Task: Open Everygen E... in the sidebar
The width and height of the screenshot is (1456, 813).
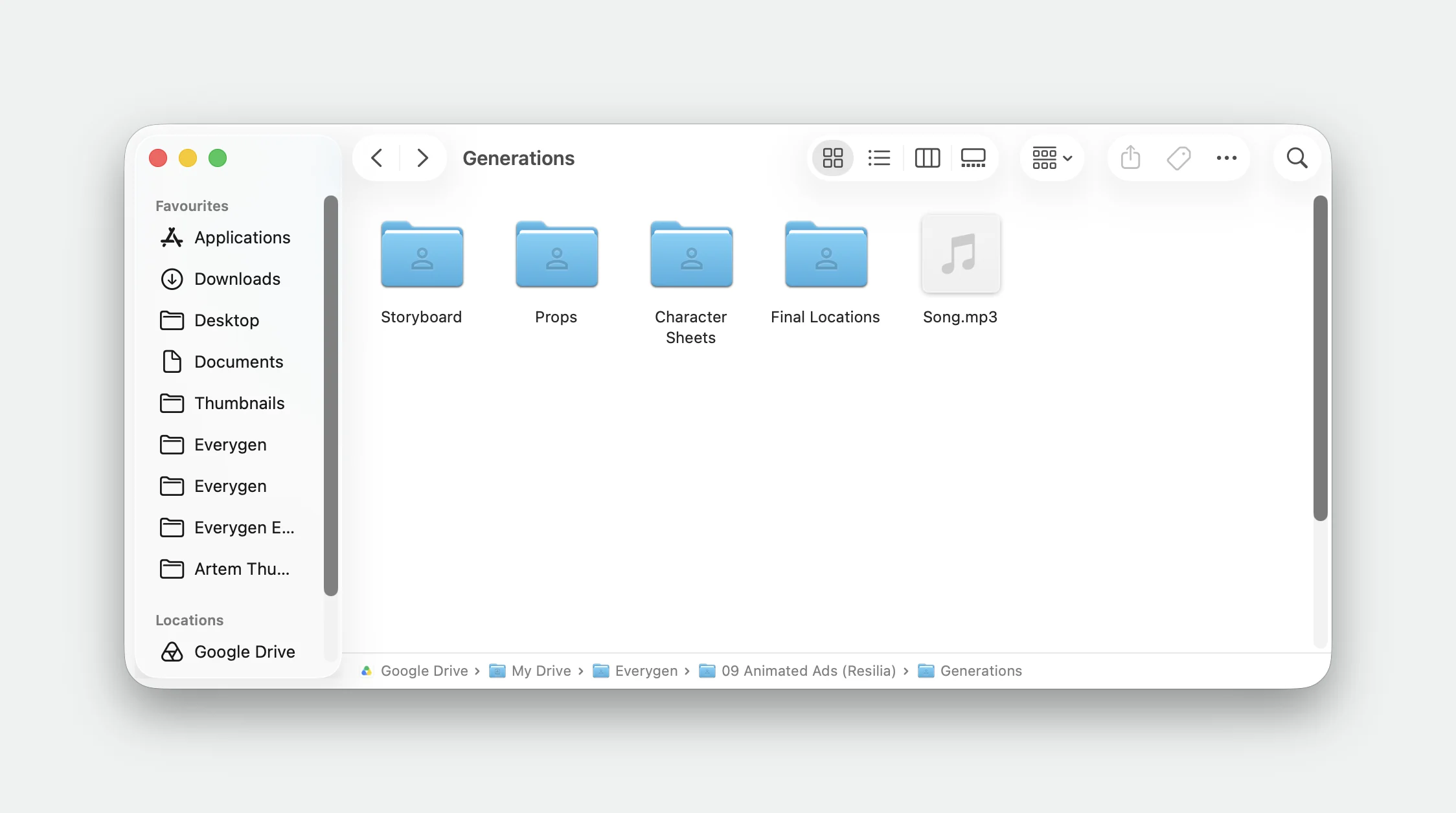Action: (x=227, y=528)
